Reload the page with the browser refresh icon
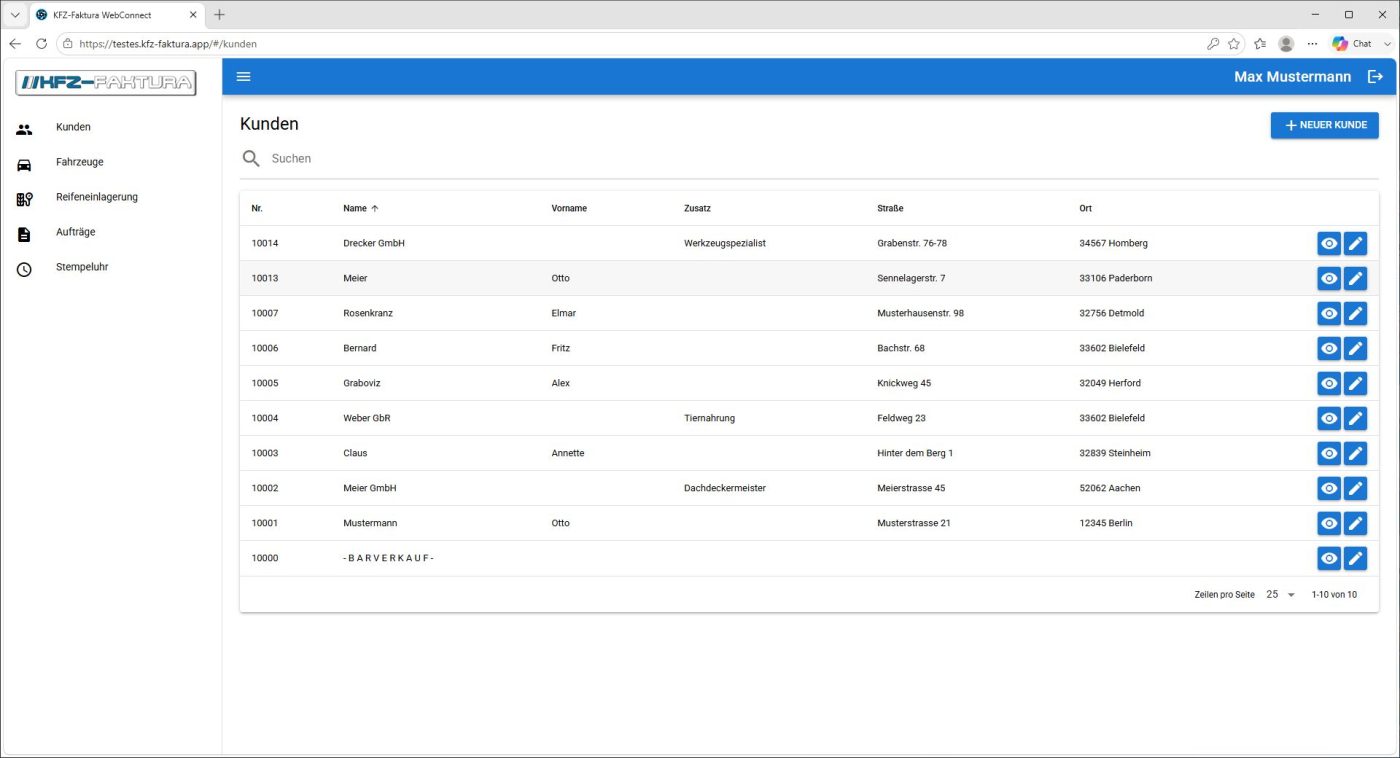The image size is (1400, 758). point(41,44)
